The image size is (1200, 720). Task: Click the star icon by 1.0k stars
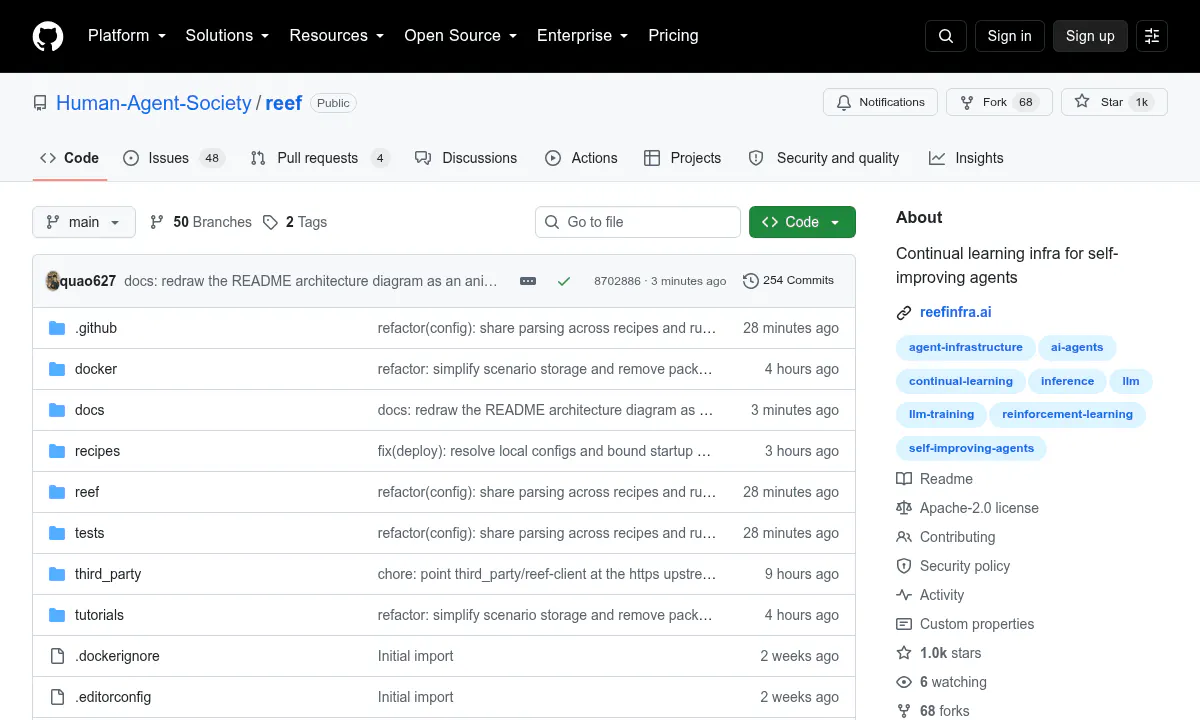pos(904,653)
